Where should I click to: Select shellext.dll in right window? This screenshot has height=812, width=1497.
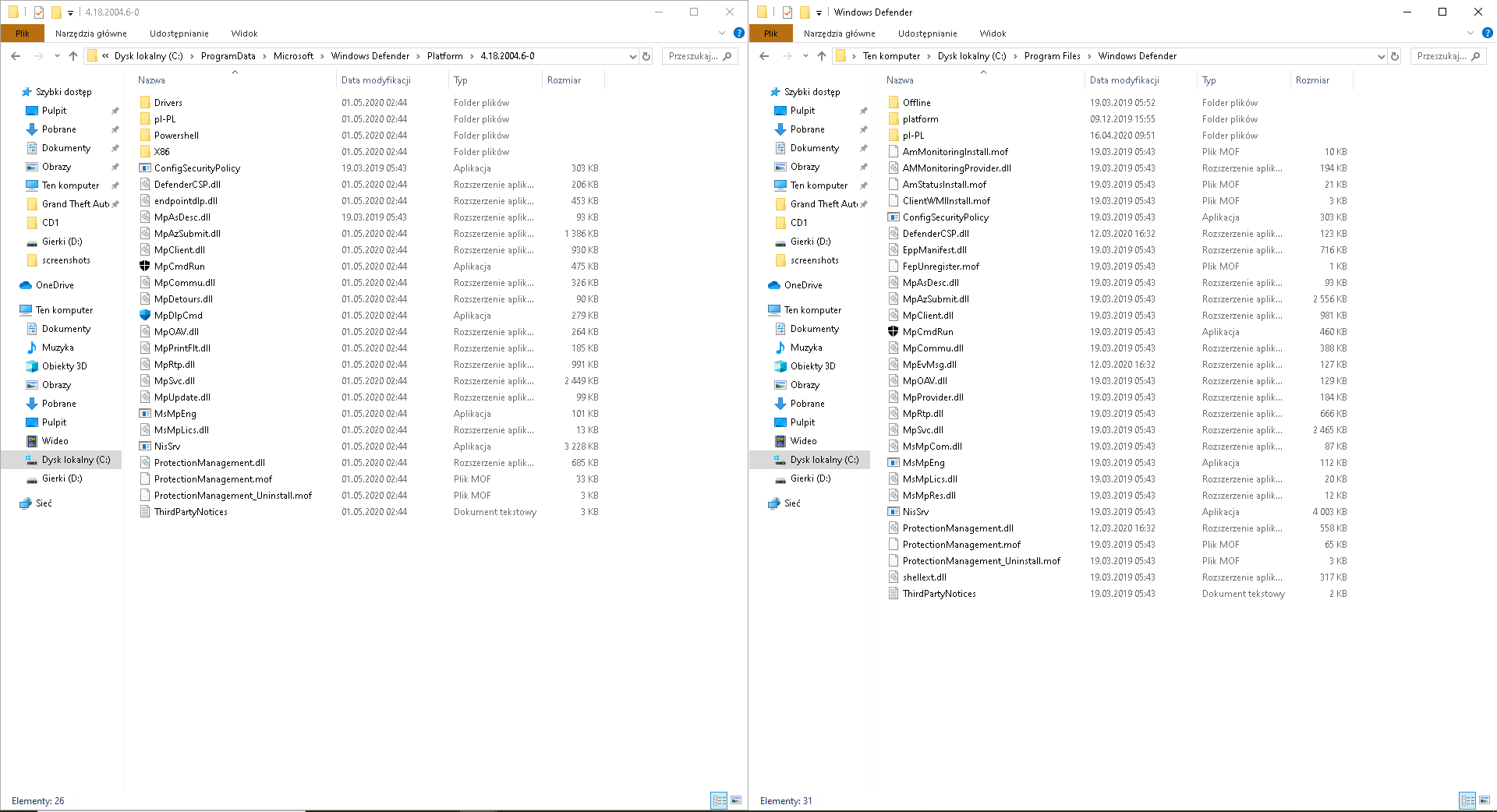925,577
